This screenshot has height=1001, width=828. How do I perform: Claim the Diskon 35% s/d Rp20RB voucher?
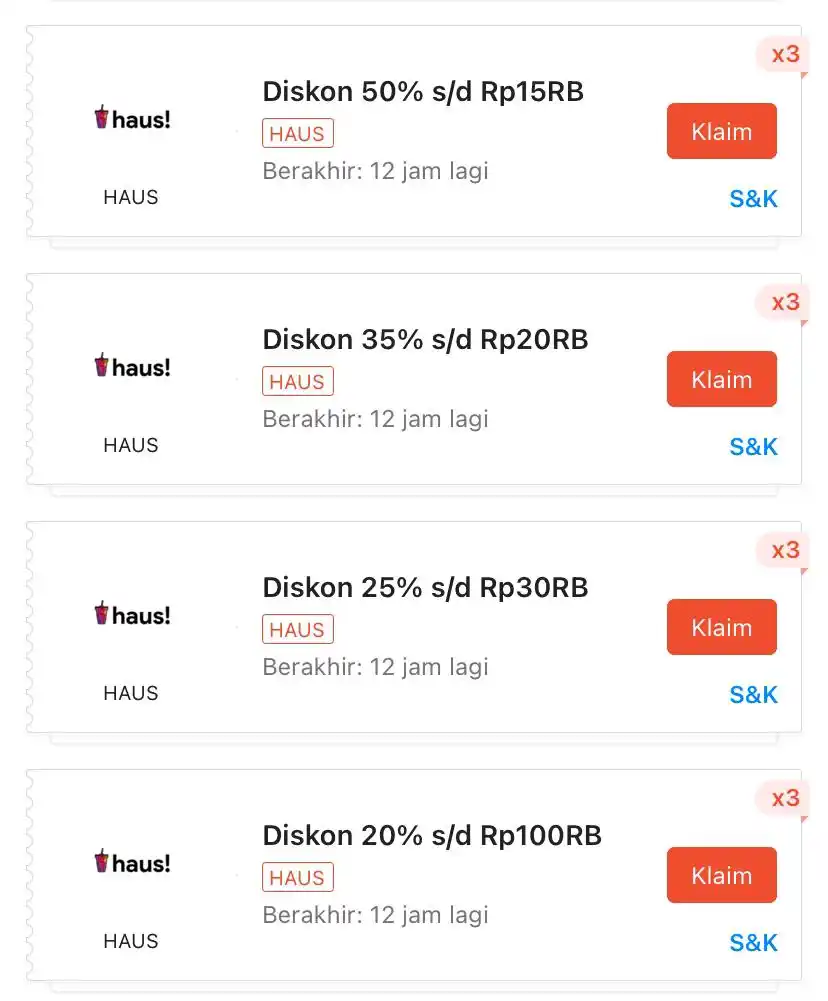click(721, 379)
